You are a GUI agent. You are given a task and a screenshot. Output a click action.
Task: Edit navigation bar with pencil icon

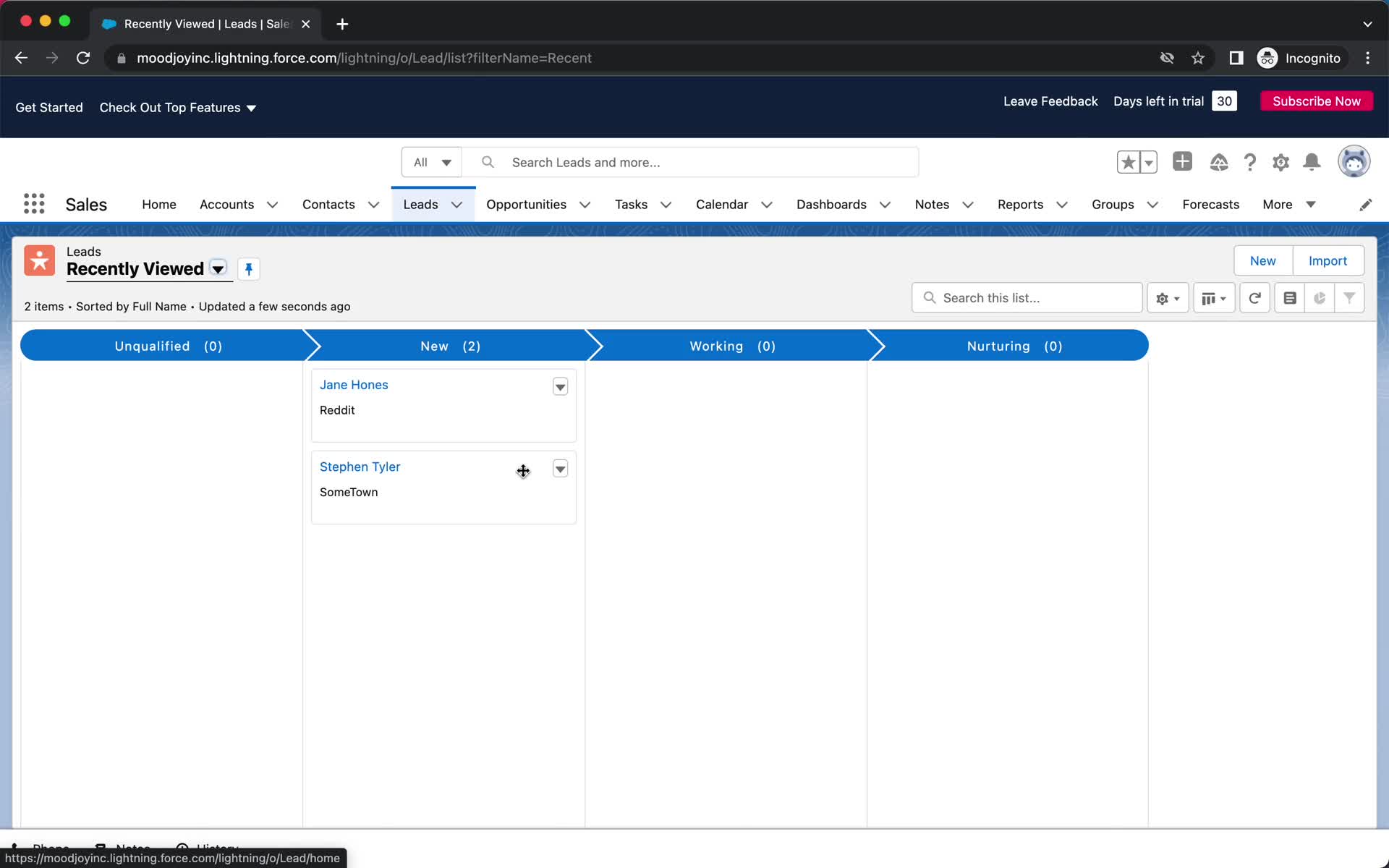click(1365, 205)
